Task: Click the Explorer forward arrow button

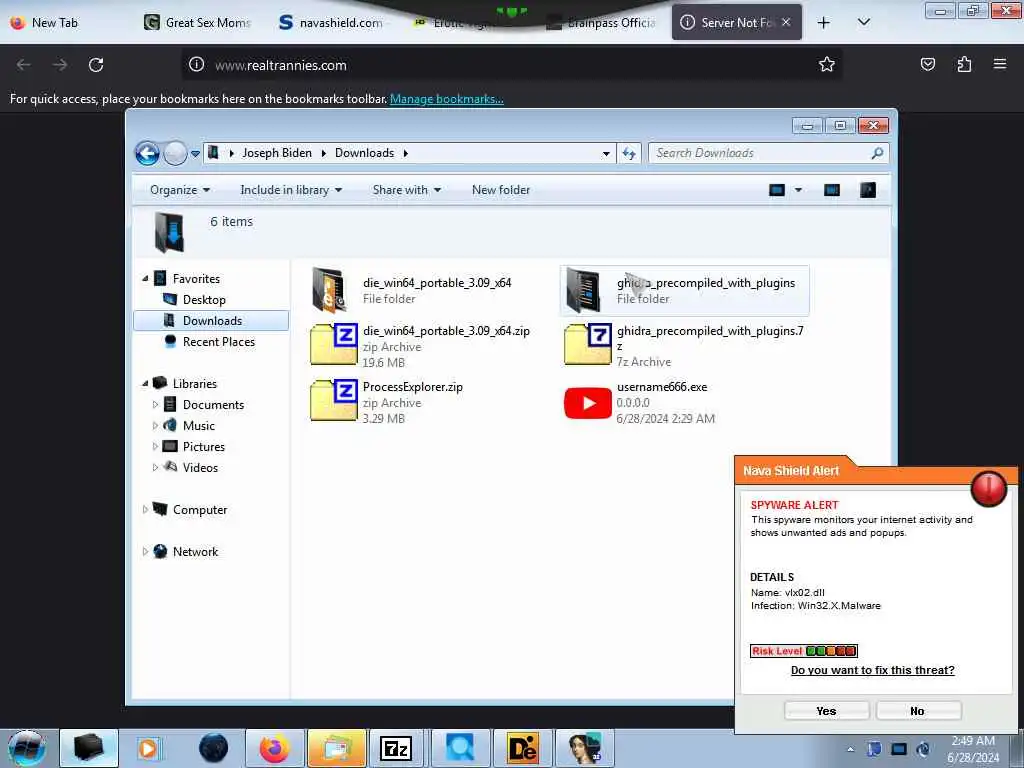Action: pos(174,153)
